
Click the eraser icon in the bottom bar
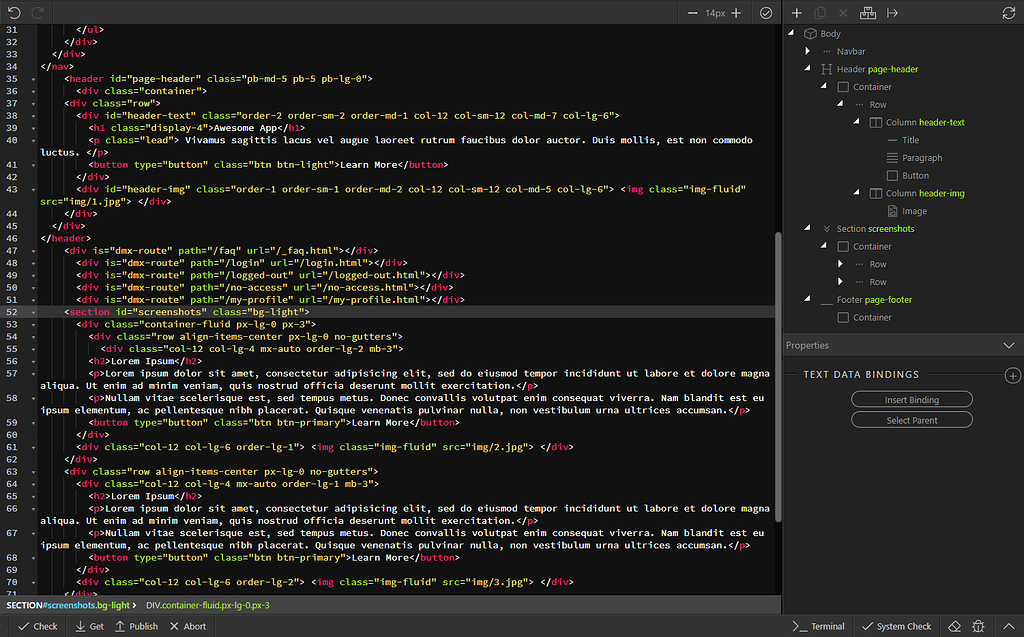tap(955, 626)
